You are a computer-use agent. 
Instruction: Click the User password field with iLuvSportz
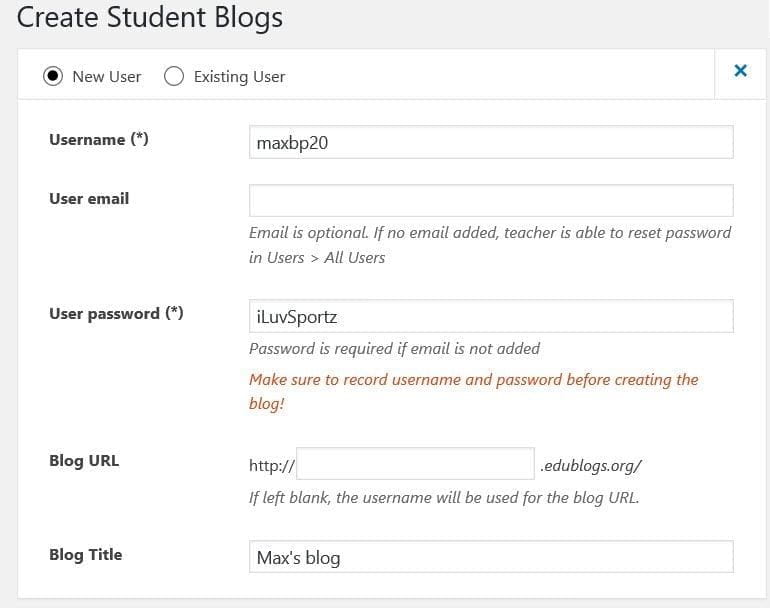click(x=491, y=316)
